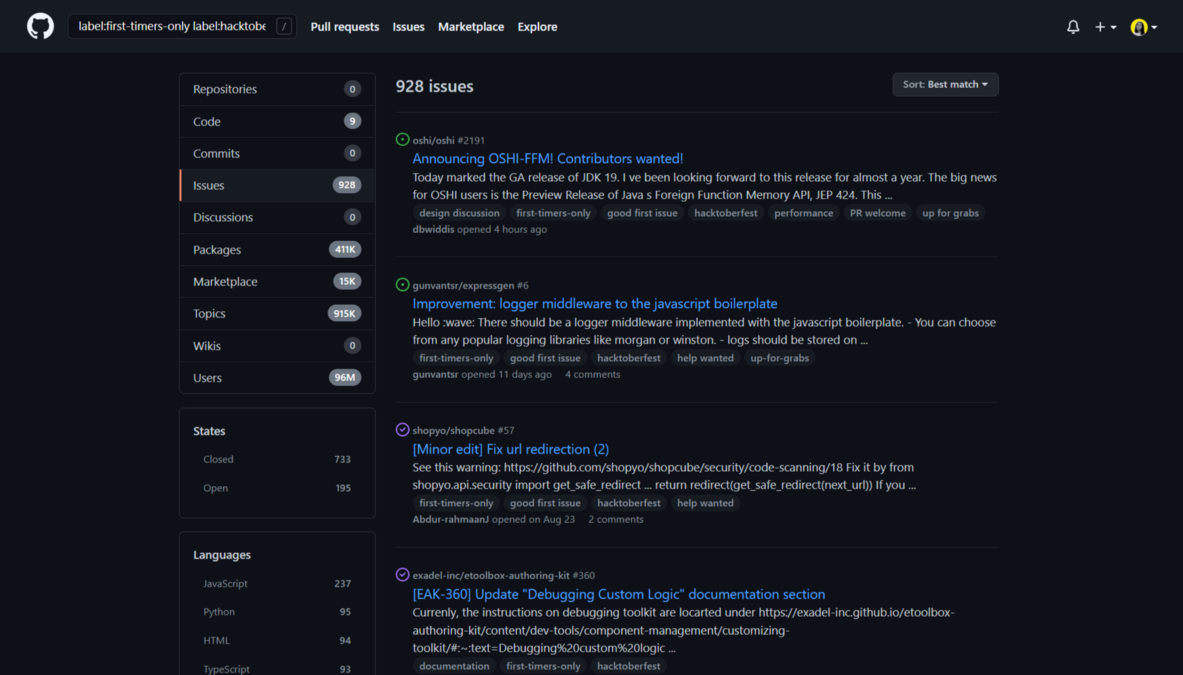This screenshot has width=1183, height=675.
Task: Open the 2 comments link
Action: (x=616, y=519)
